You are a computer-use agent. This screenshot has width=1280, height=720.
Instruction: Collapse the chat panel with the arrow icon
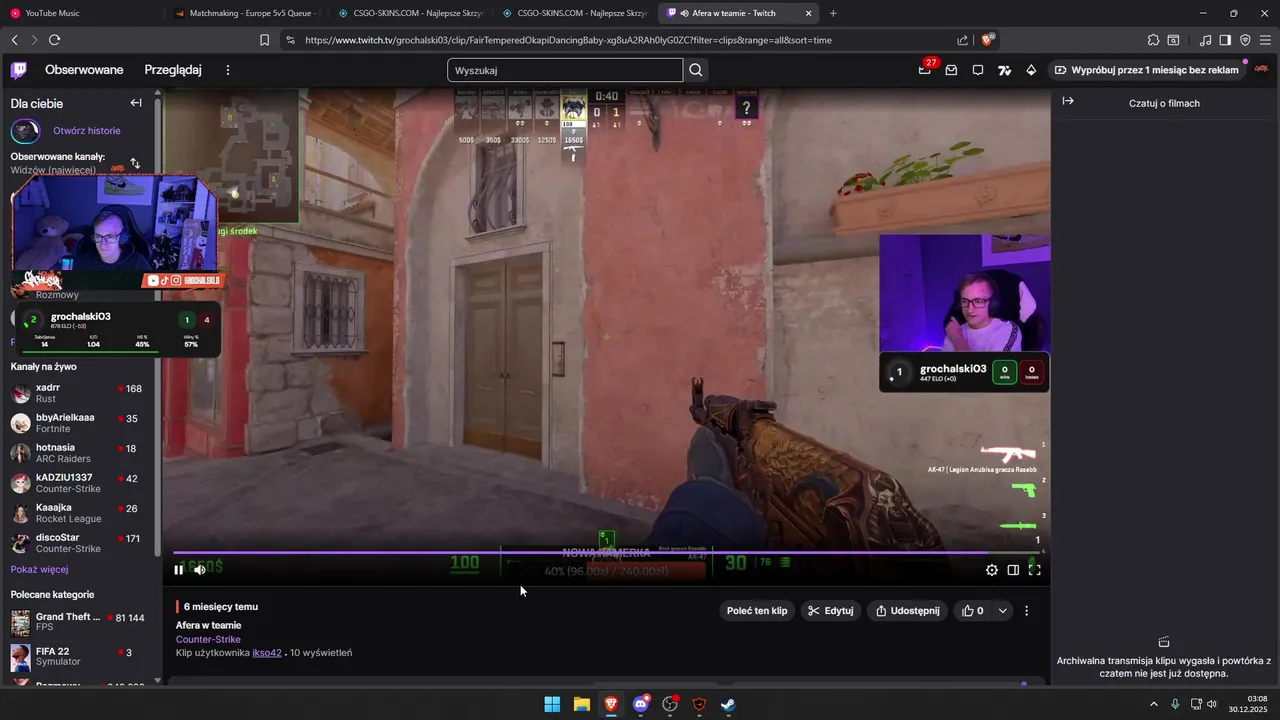point(1068,101)
